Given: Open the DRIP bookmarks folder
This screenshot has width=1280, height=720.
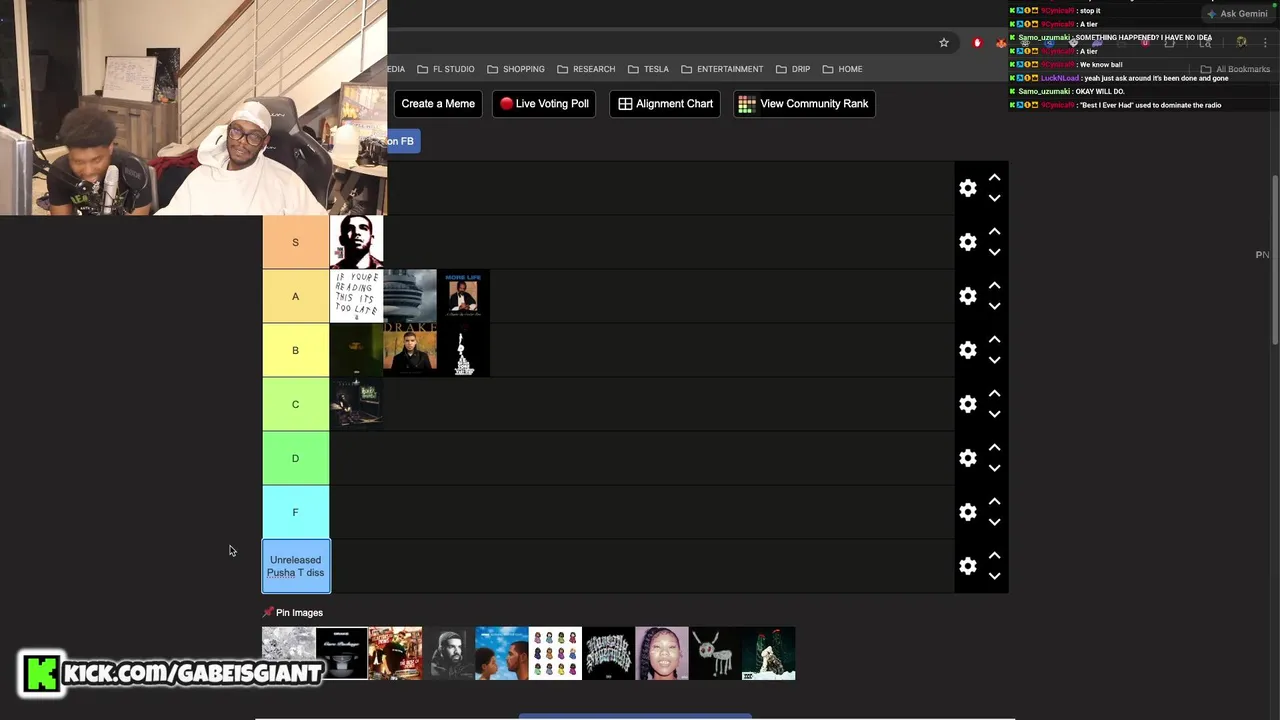Looking at the screenshot, I should pyautogui.click(x=793, y=69).
